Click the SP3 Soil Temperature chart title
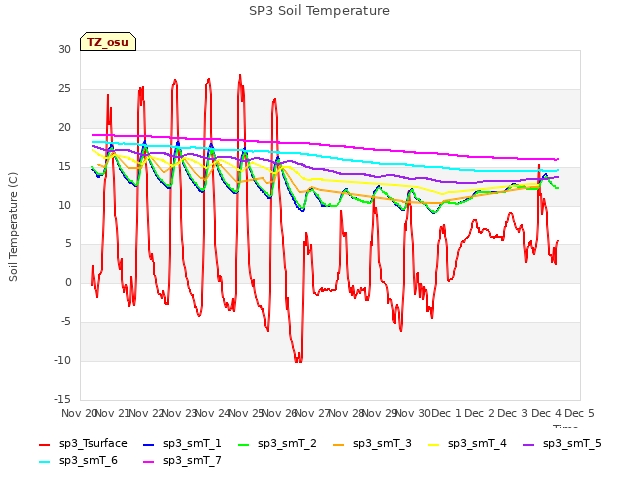The width and height of the screenshot is (640, 480). 319,11
